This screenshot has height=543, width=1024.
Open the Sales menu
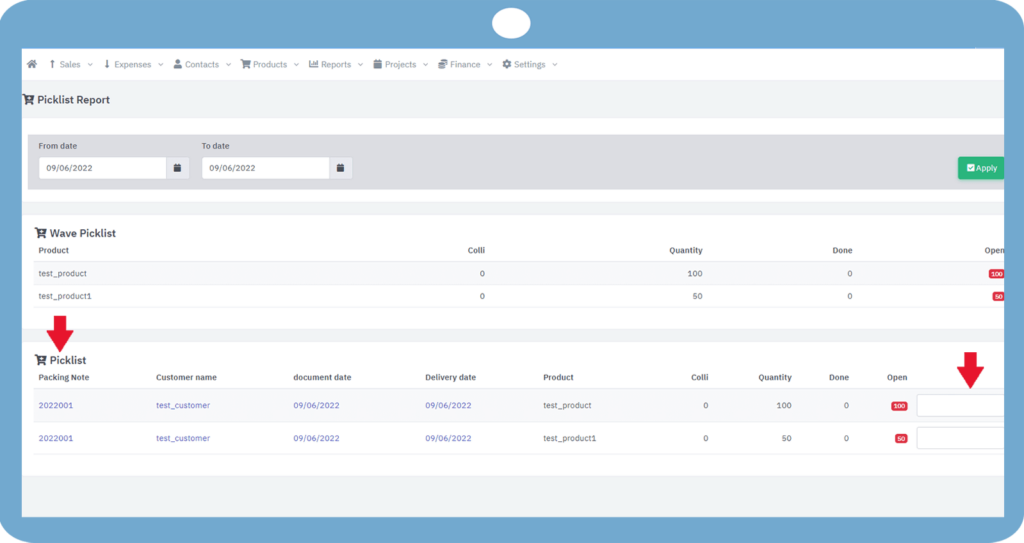tap(70, 64)
